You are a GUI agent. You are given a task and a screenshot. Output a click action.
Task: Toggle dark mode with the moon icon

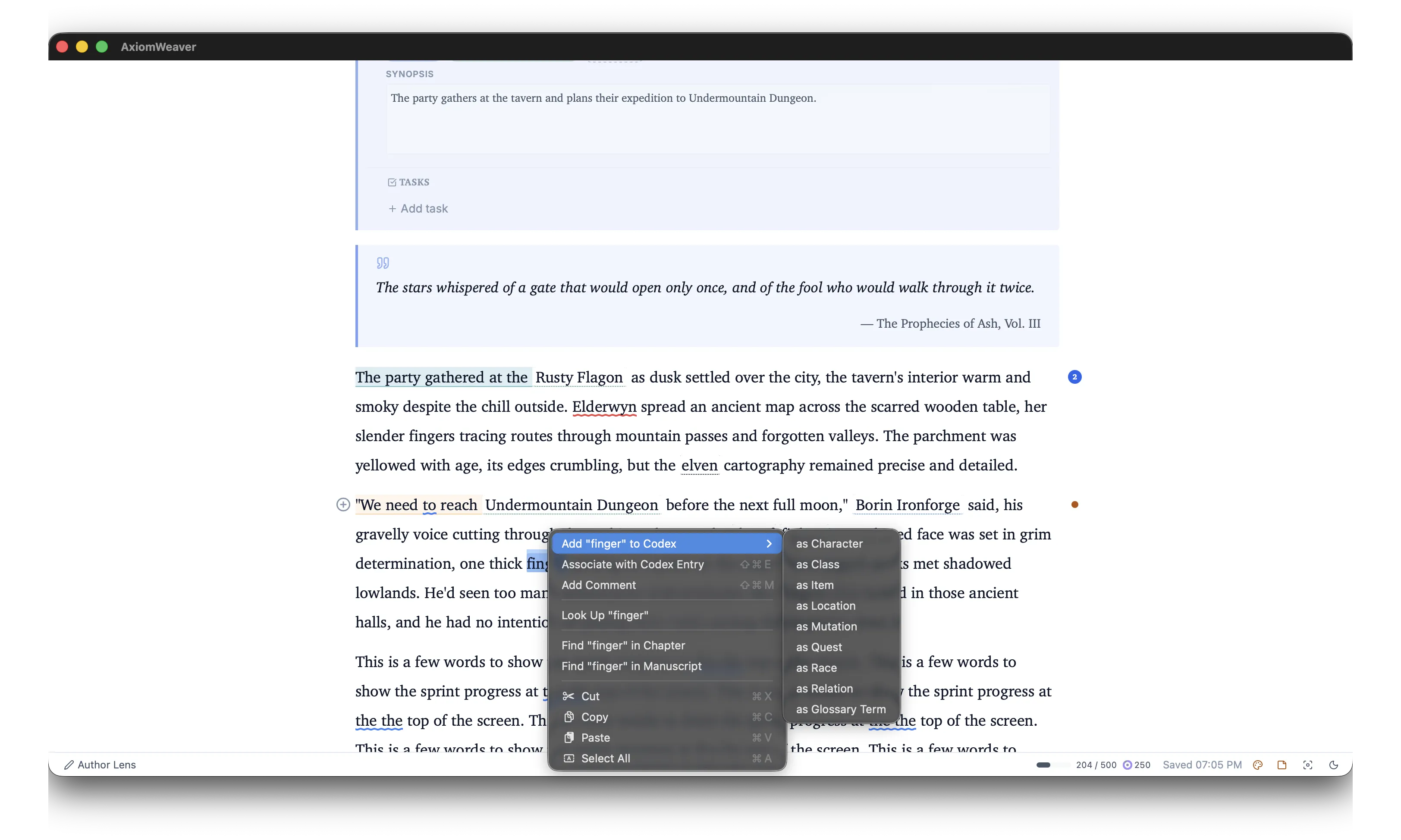(x=1334, y=765)
